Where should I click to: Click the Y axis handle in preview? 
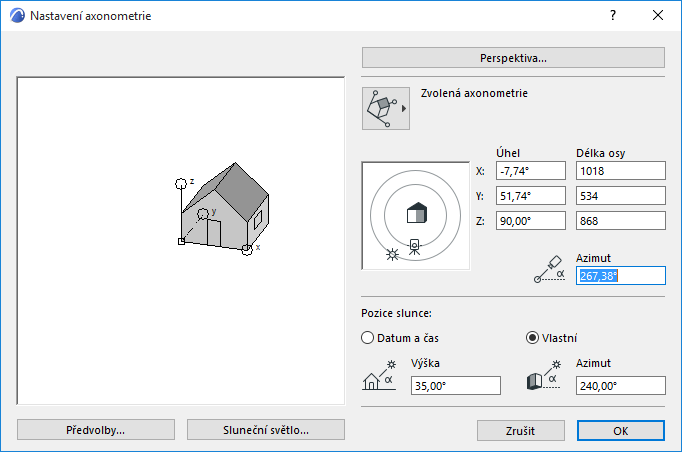click(x=203, y=214)
